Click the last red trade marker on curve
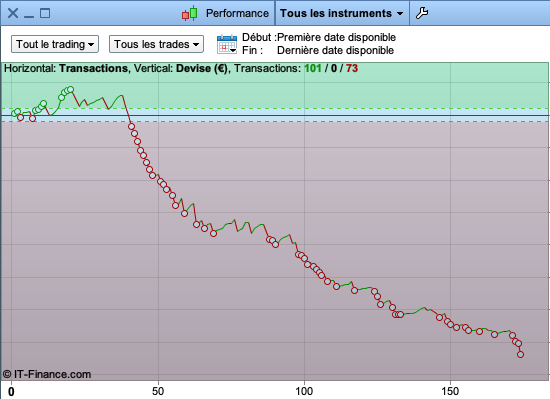This screenshot has width=550, height=399. click(x=520, y=354)
